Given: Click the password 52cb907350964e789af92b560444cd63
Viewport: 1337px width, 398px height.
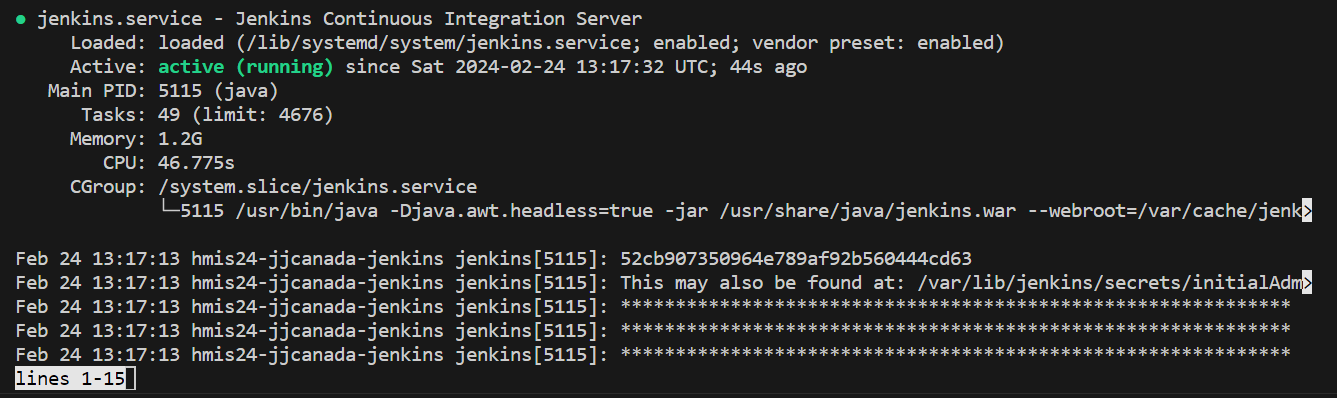Looking at the screenshot, I should [796, 259].
